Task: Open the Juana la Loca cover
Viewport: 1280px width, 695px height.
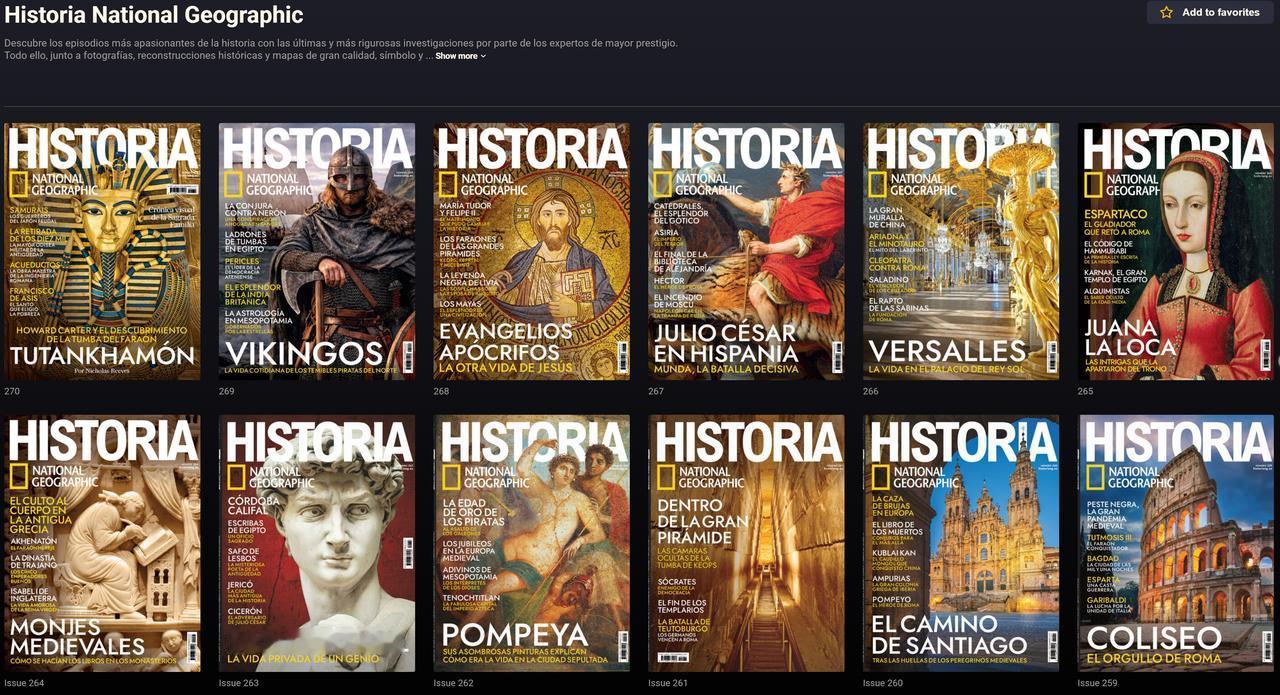Action: pos(1176,251)
